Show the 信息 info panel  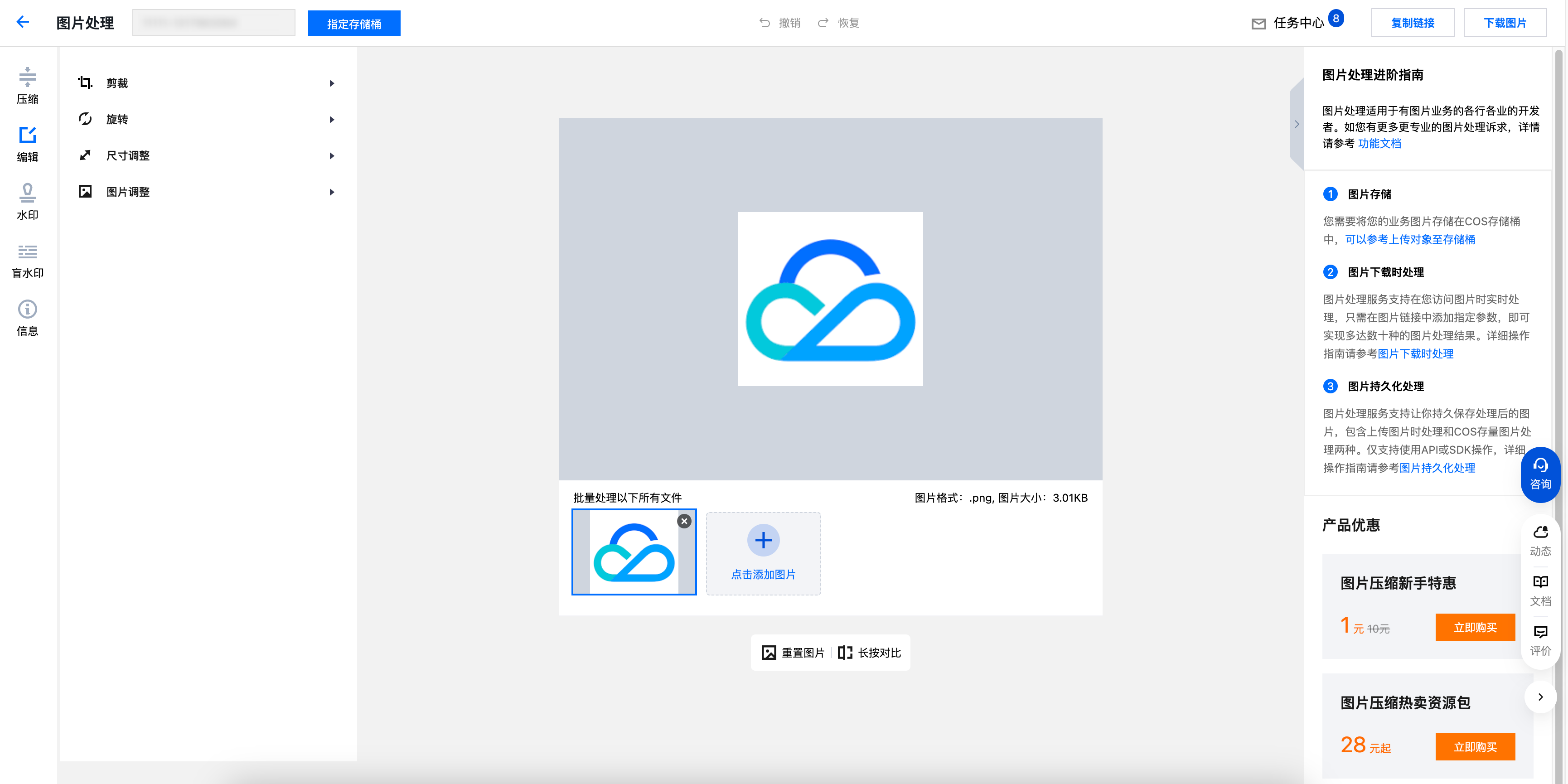click(x=27, y=318)
